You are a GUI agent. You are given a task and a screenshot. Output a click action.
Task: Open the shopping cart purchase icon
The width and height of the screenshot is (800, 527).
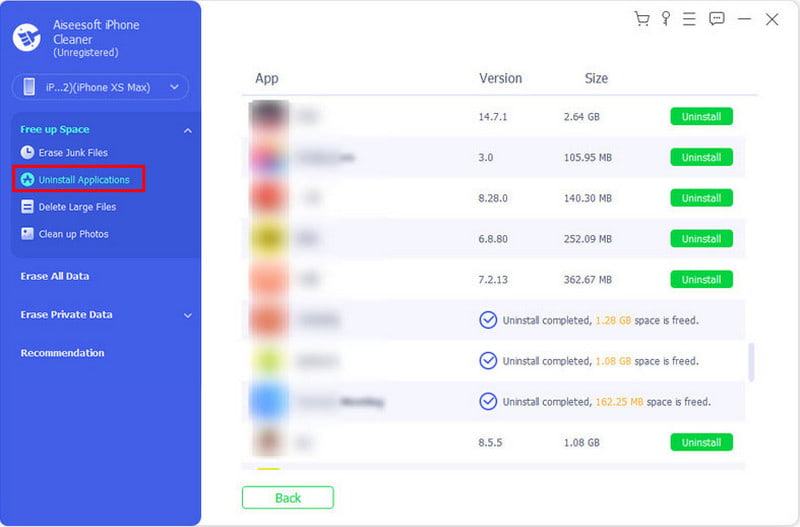click(x=642, y=19)
